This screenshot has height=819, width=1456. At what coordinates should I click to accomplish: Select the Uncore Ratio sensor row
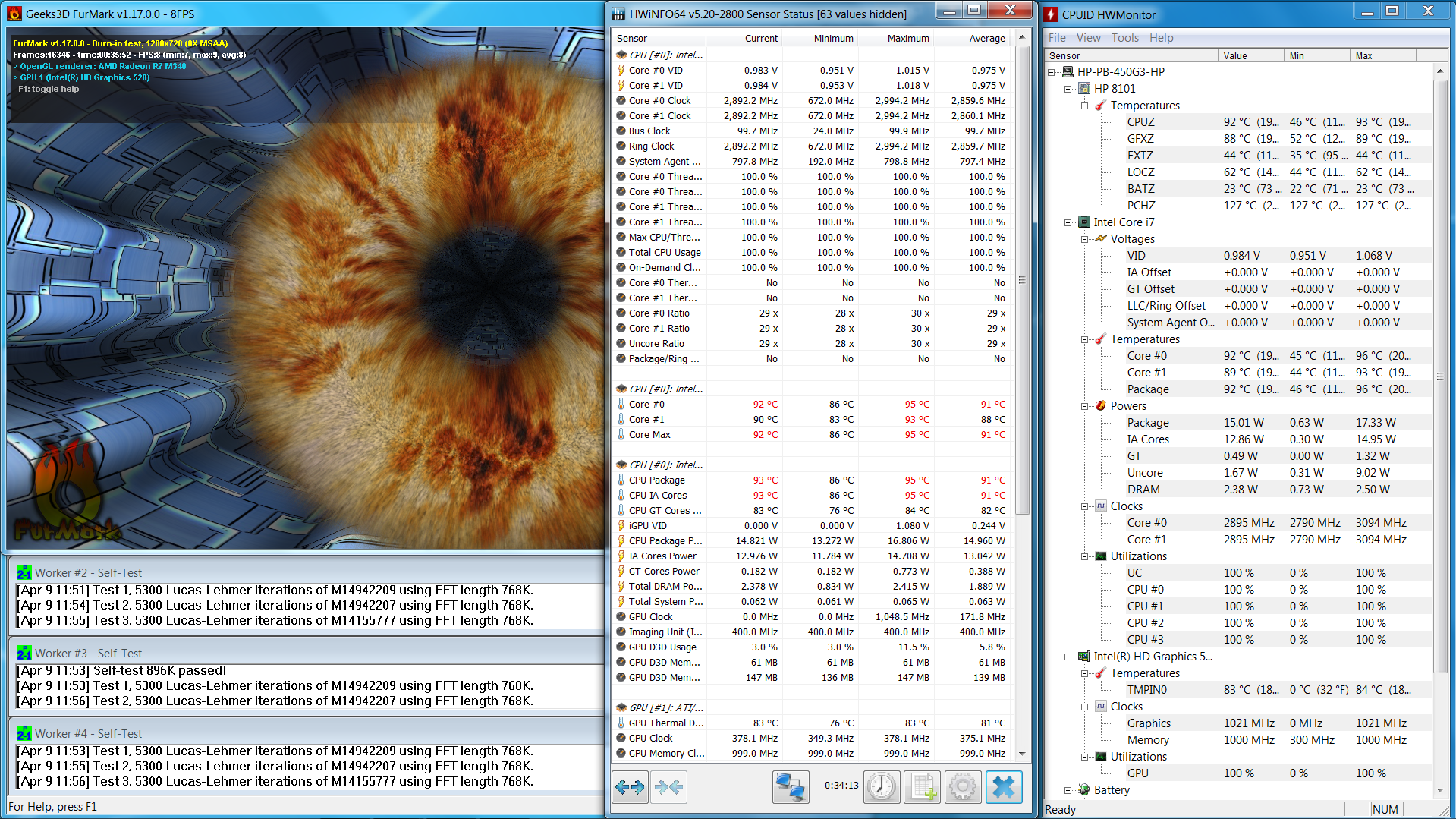[x=812, y=343]
